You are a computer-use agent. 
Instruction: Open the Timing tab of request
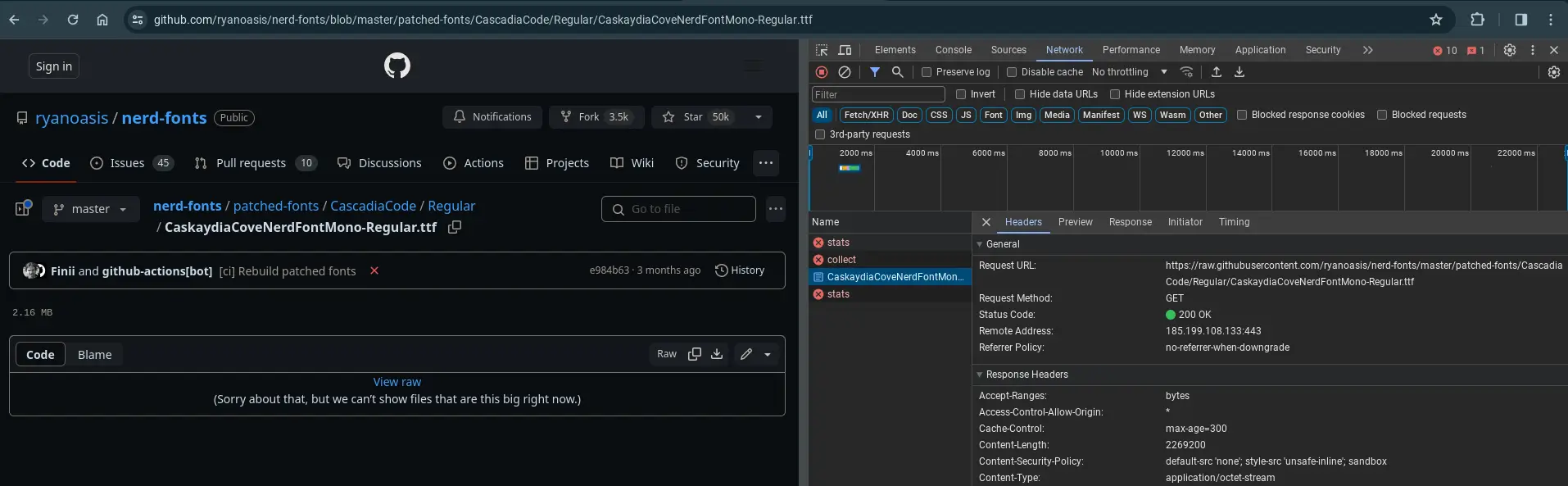pos(1234,222)
